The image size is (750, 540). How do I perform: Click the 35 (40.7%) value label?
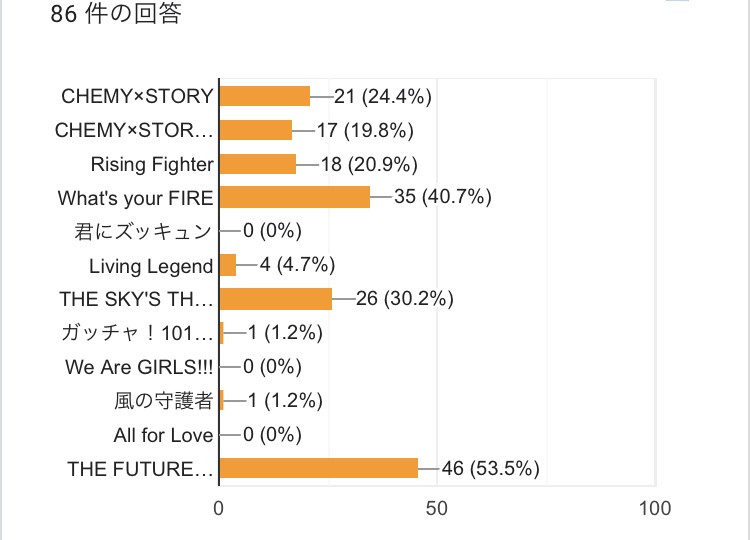pos(443,197)
